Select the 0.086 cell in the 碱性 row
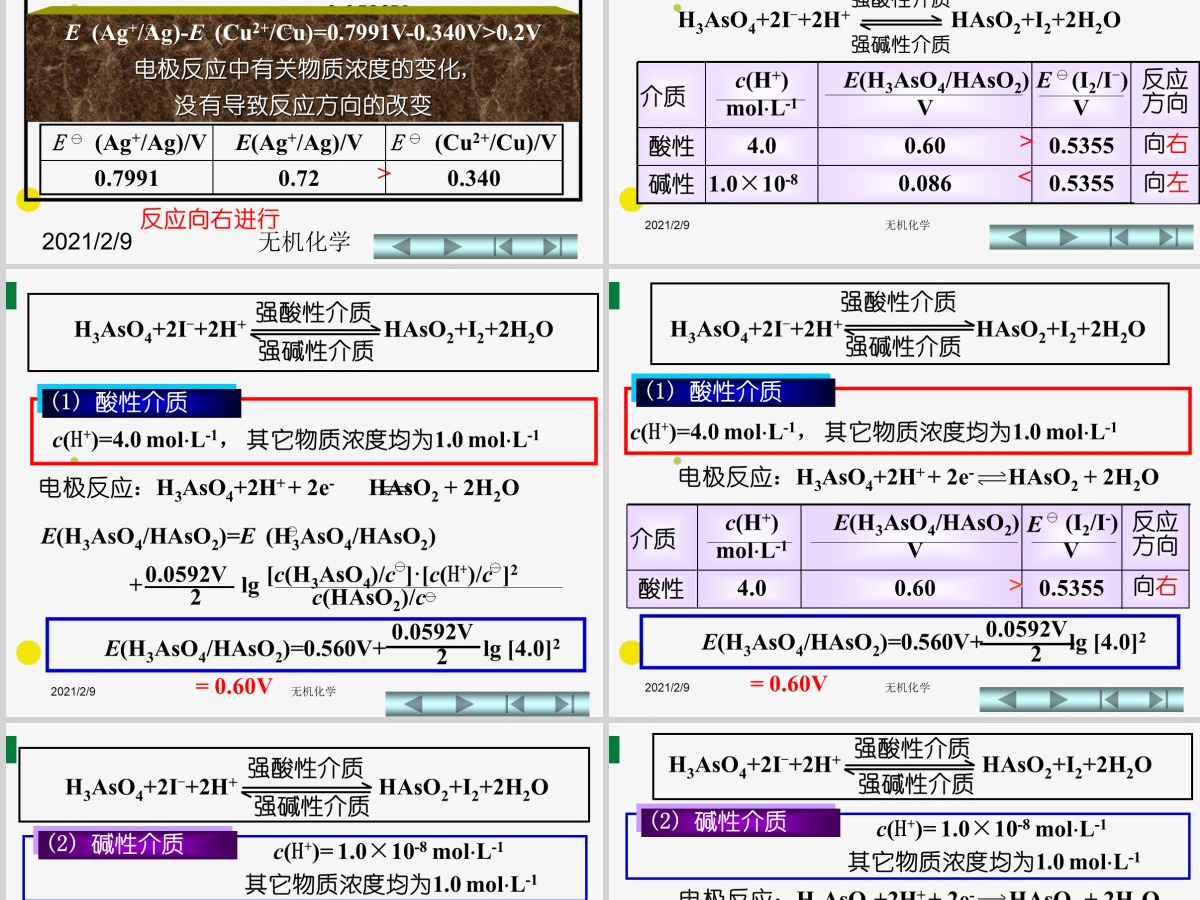The image size is (1200, 900). tap(925, 183)
